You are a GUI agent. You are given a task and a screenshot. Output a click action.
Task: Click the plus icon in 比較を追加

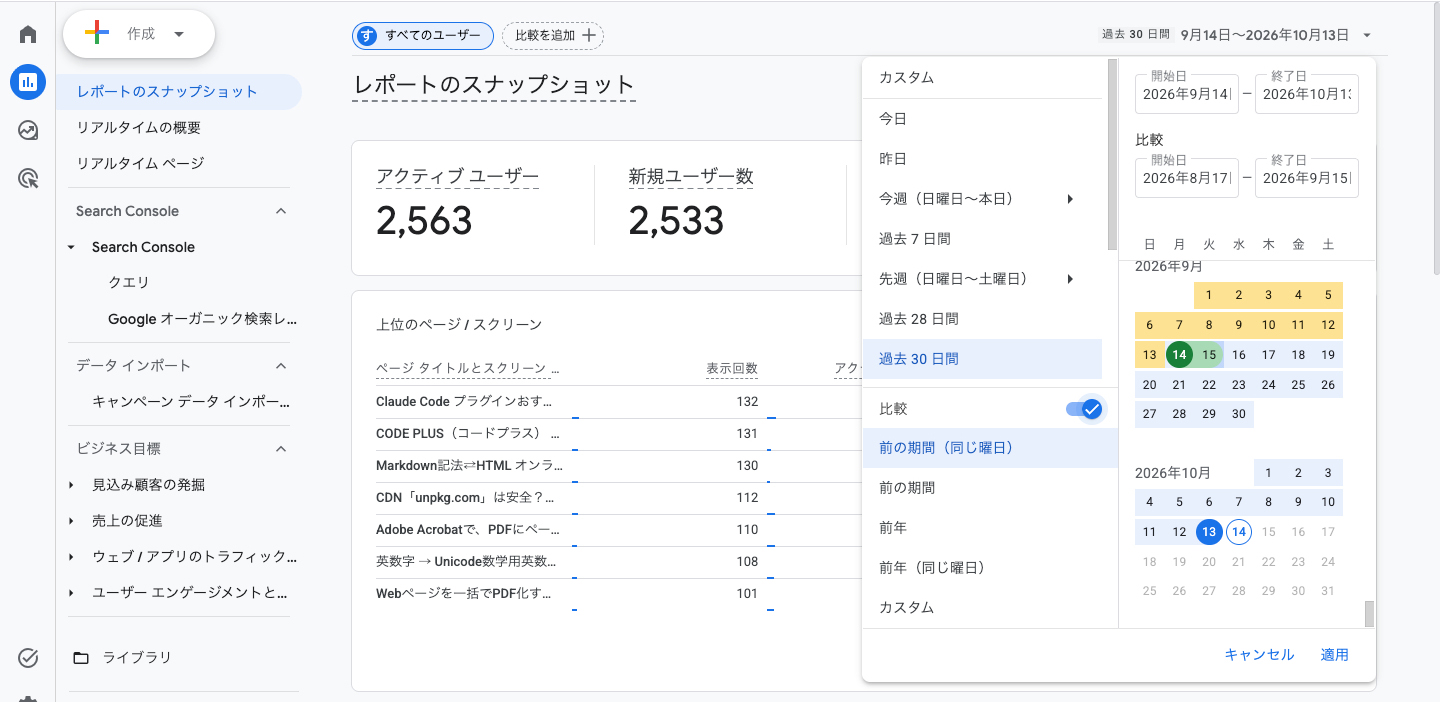click(x=589, y=35)
